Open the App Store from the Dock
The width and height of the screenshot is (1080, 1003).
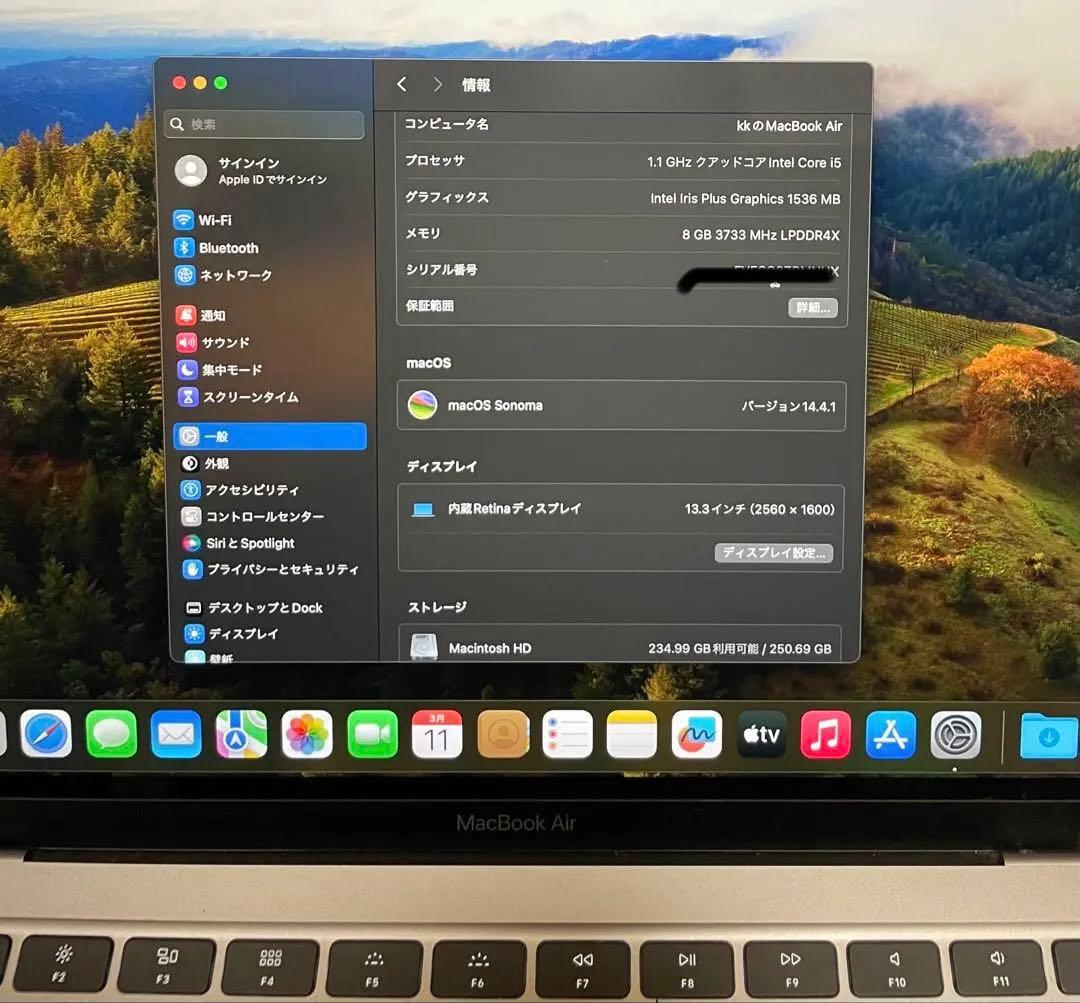[889, 735]
